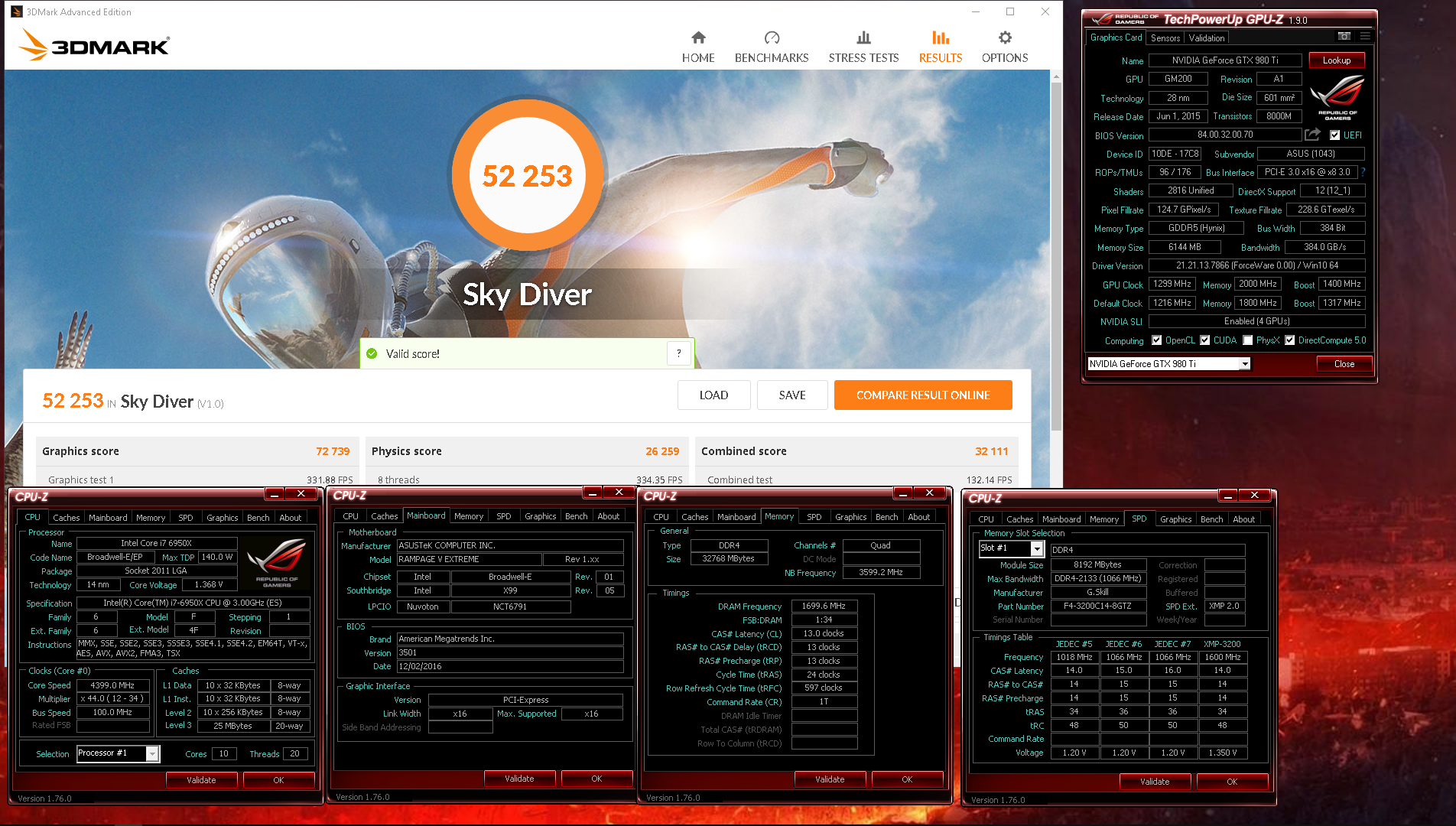1456x826 pixels.
Task: Click the GPU Name field in GPU-Z
Action: [1225, 60]
